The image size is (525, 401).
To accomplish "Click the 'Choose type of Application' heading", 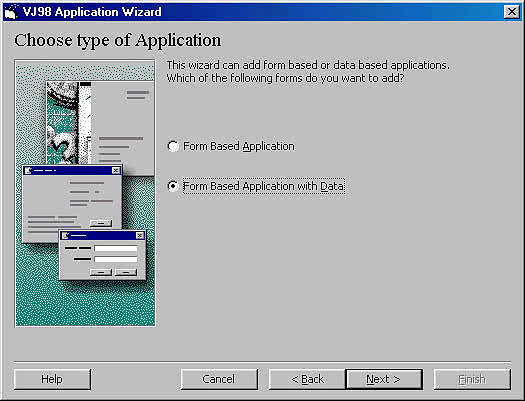I will [118, 41].
